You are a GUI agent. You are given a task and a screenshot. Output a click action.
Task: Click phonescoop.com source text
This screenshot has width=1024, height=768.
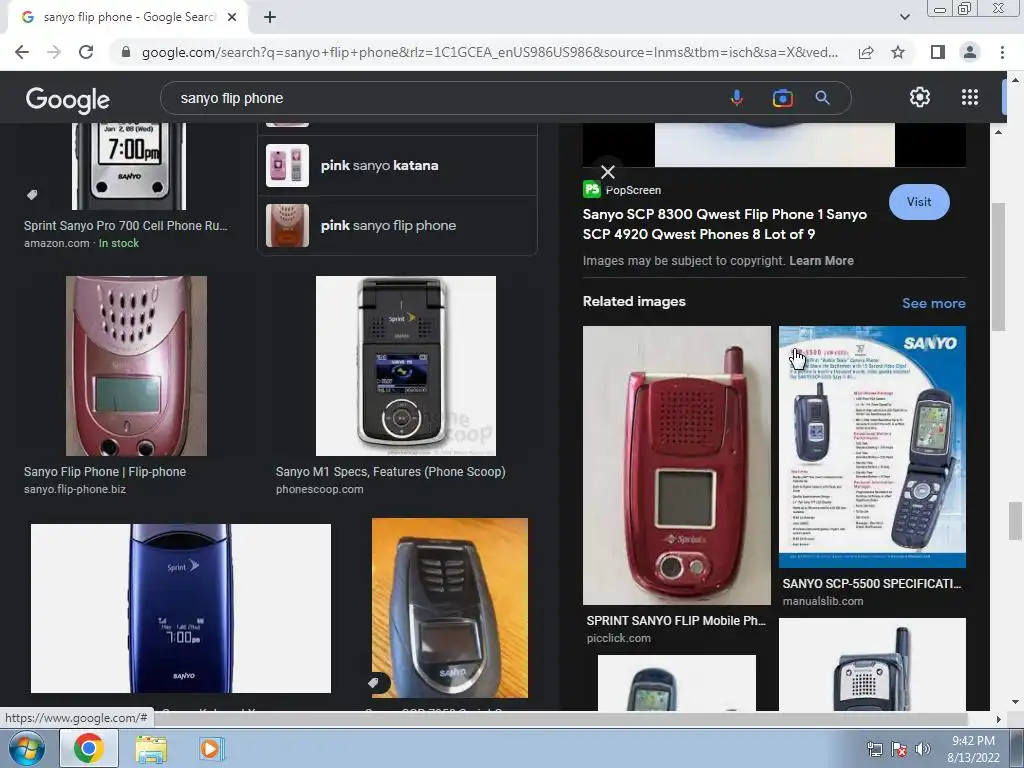pos(319,489)
